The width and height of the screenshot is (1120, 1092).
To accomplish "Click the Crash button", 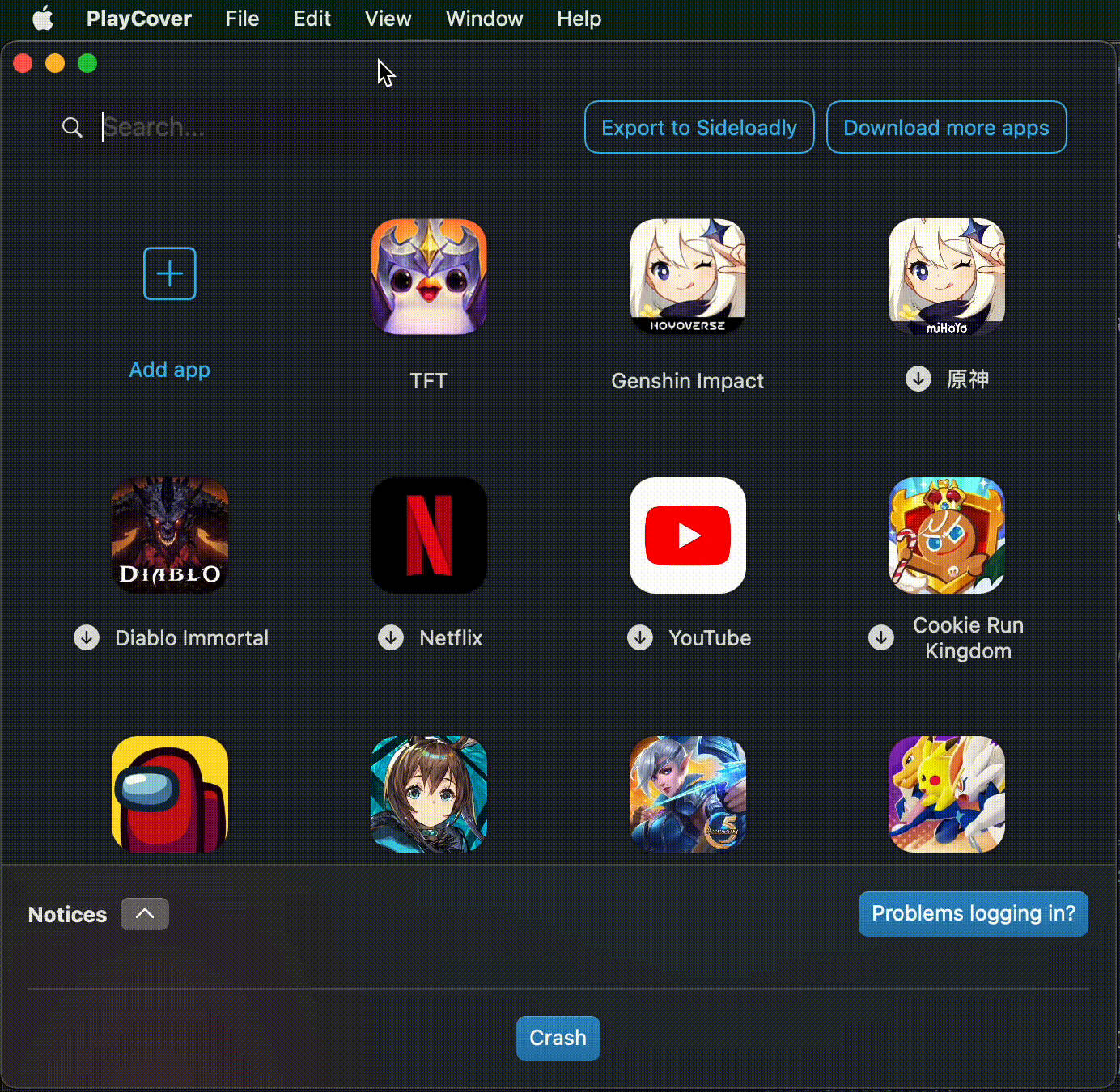I will (558, 1038).
